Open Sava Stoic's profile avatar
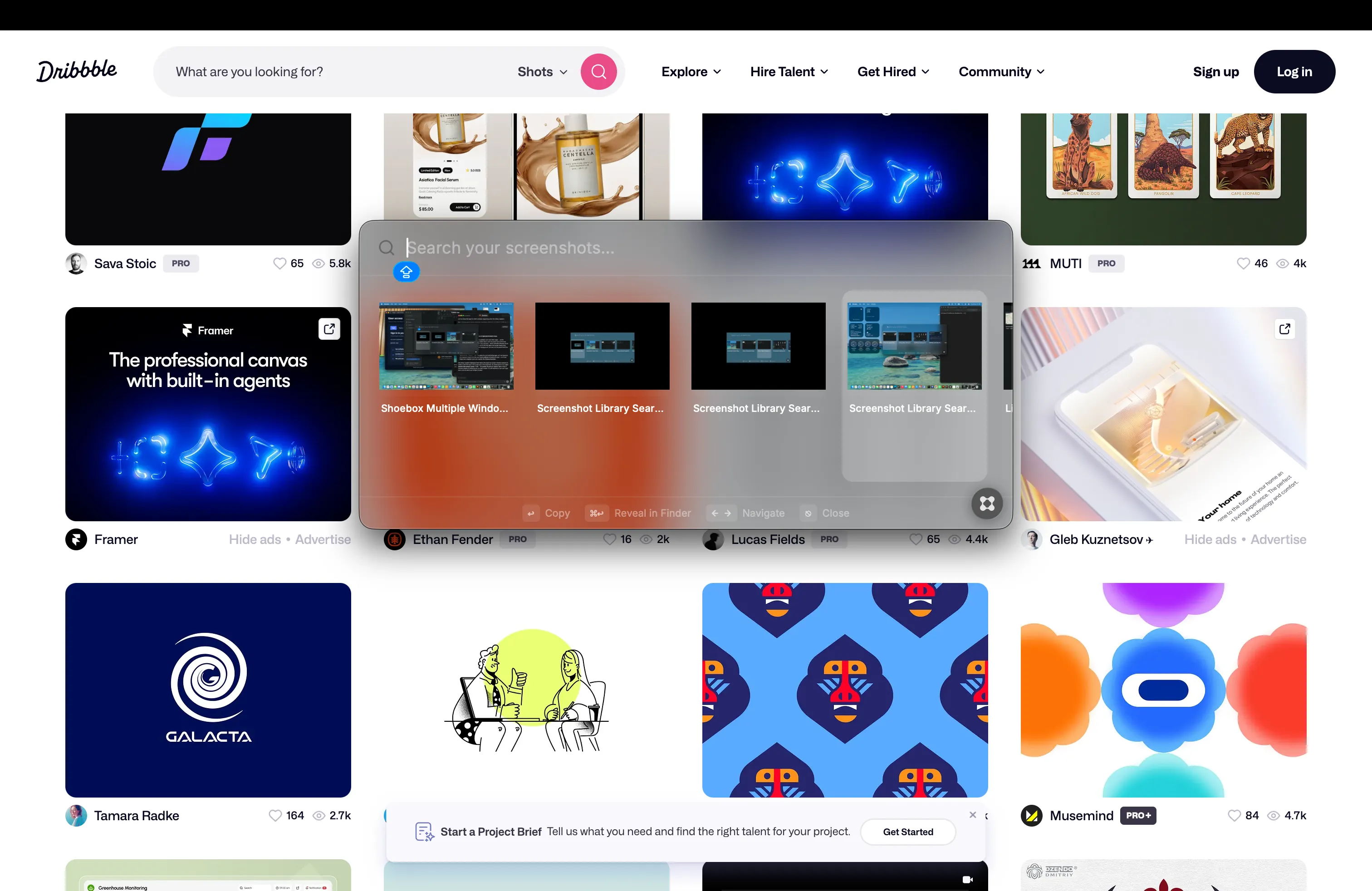Viewport: 1372px width, 891px height. click(75, 264)
